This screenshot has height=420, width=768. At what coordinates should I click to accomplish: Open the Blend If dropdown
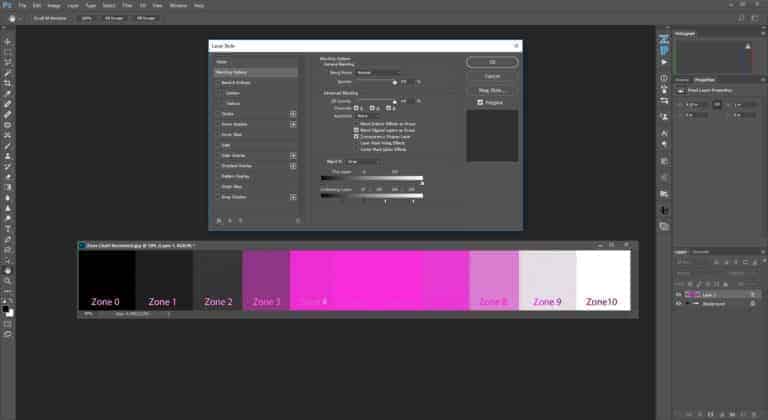362,161
